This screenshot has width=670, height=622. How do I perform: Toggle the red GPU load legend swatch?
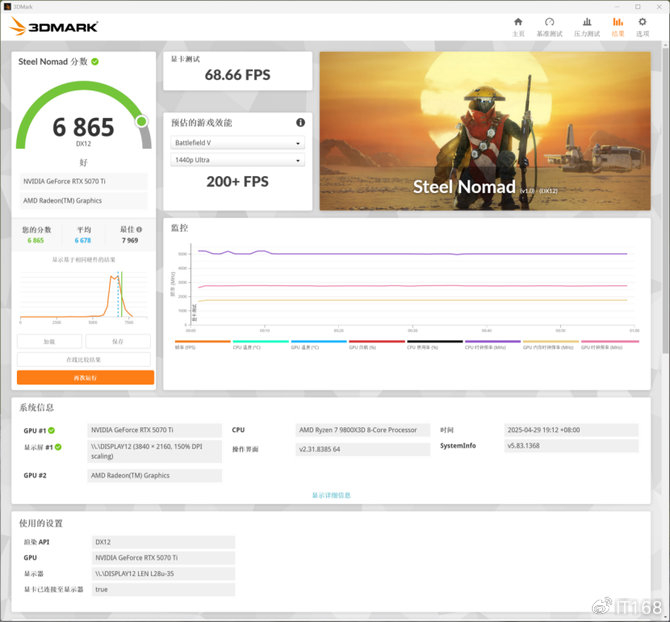coord(377,341)
